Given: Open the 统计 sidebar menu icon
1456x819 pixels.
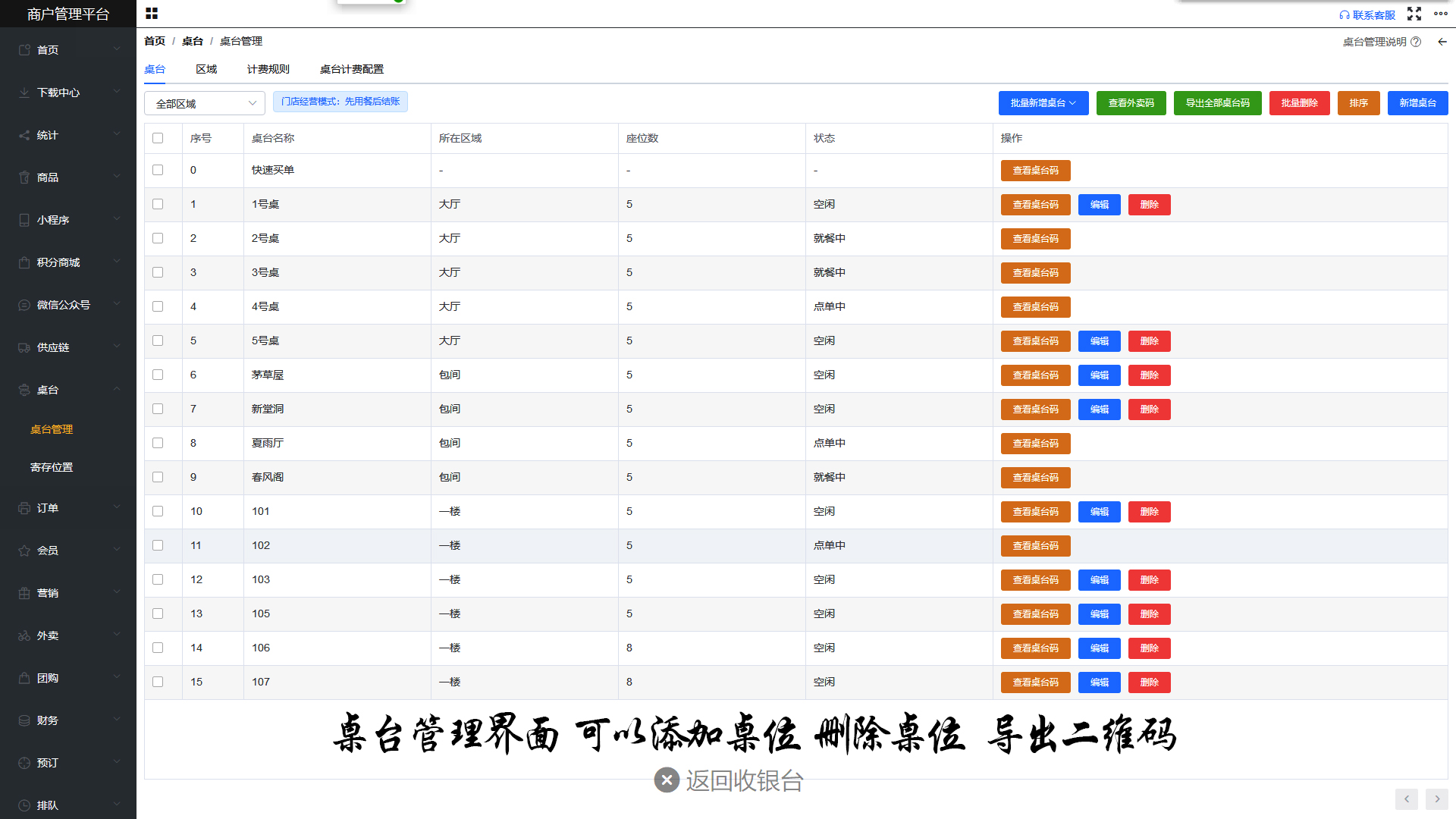Looking at the screenshot, I should coord(24,135).
